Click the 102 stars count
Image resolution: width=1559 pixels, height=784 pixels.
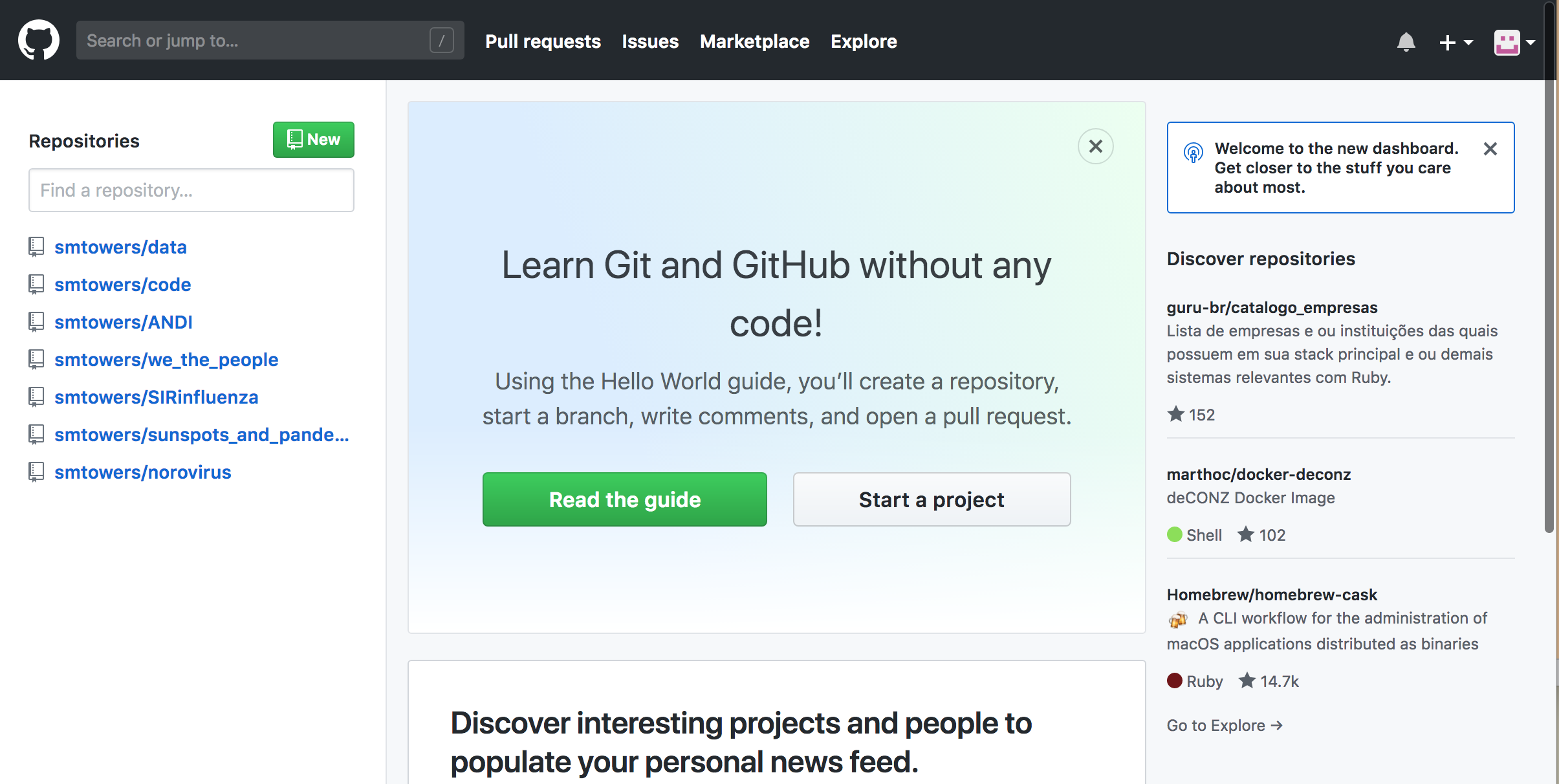(x=1261, y=535)
